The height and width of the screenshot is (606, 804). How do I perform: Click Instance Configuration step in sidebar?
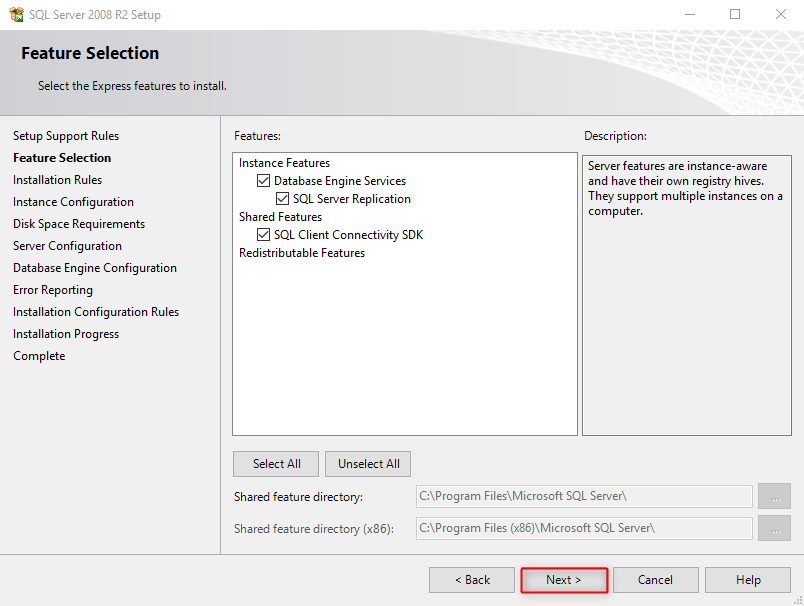[73, 202]
